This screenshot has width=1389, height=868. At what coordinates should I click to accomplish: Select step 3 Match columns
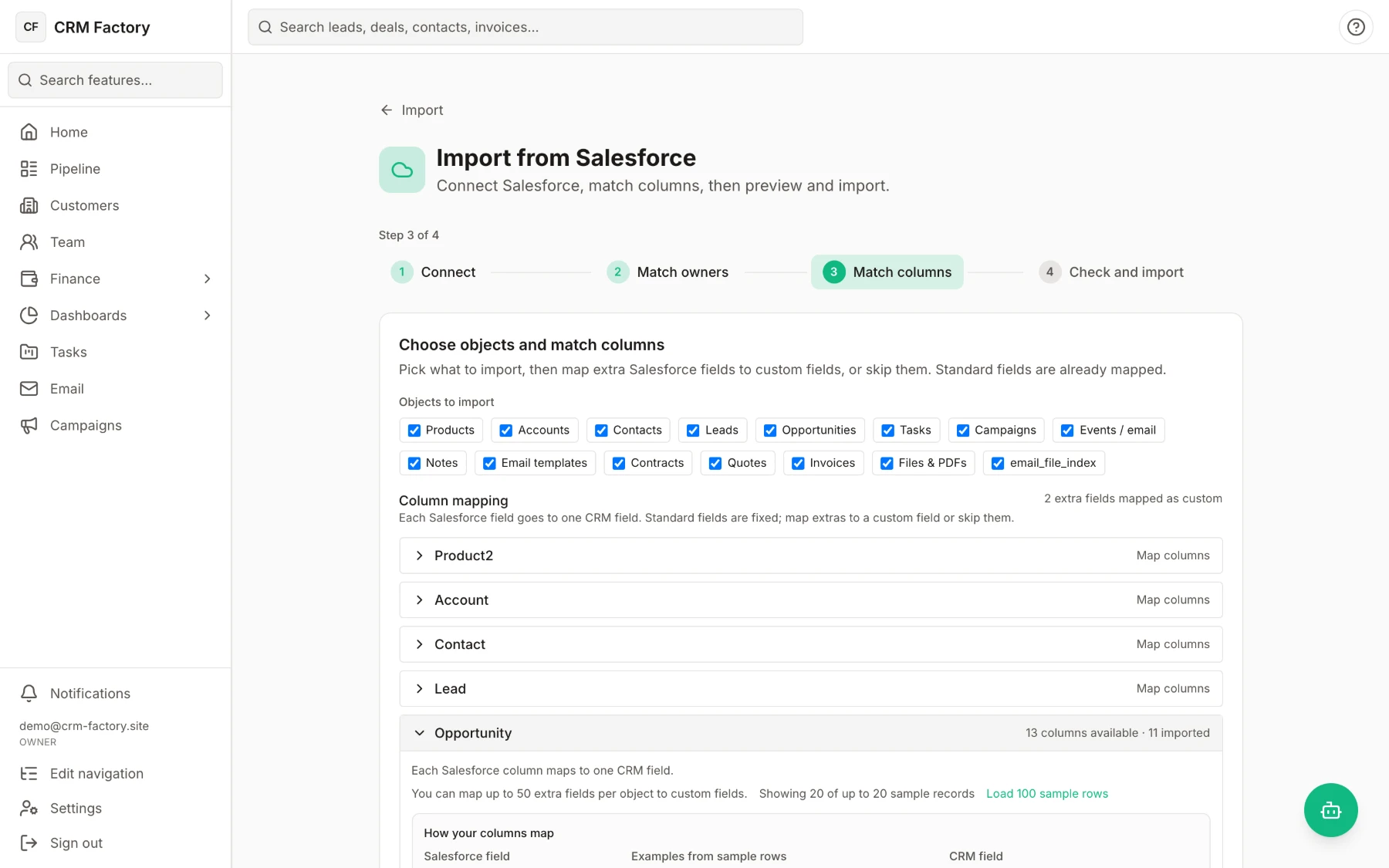click(887, 272)
